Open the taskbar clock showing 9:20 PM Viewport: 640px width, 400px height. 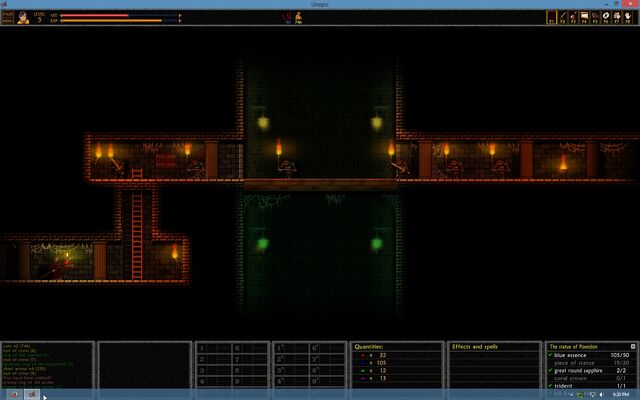620,394
